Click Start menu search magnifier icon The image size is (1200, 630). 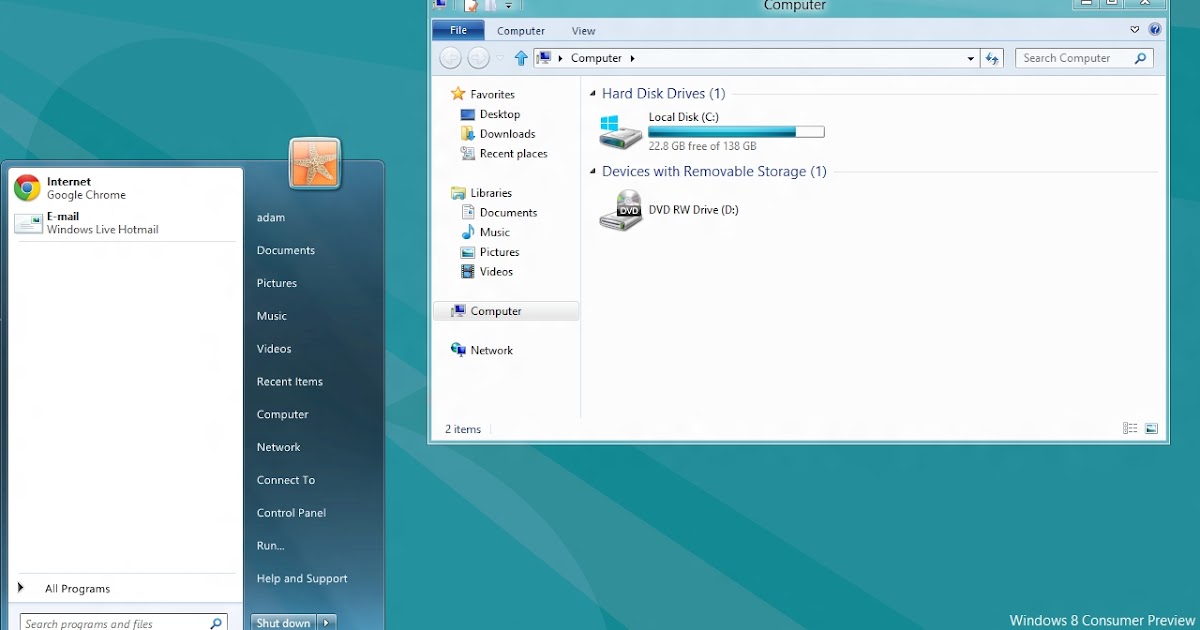(x=215, y=623)
